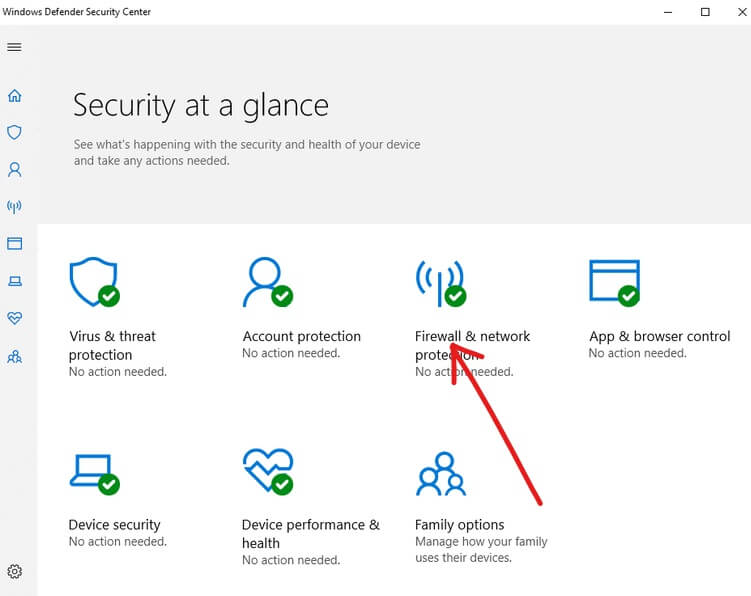
Task: Open the hamburger navigation menu
Action: [x=14, y=47]
